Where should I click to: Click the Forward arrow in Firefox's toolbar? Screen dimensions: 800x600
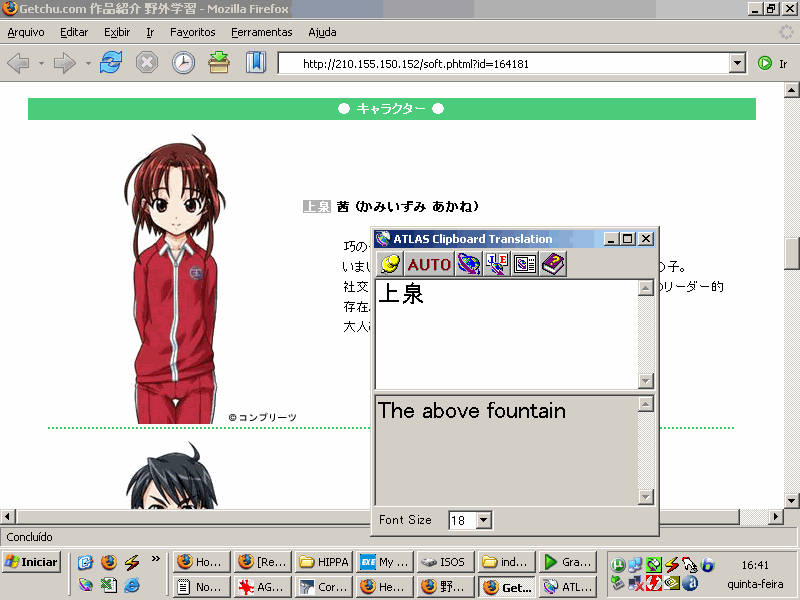64,63
